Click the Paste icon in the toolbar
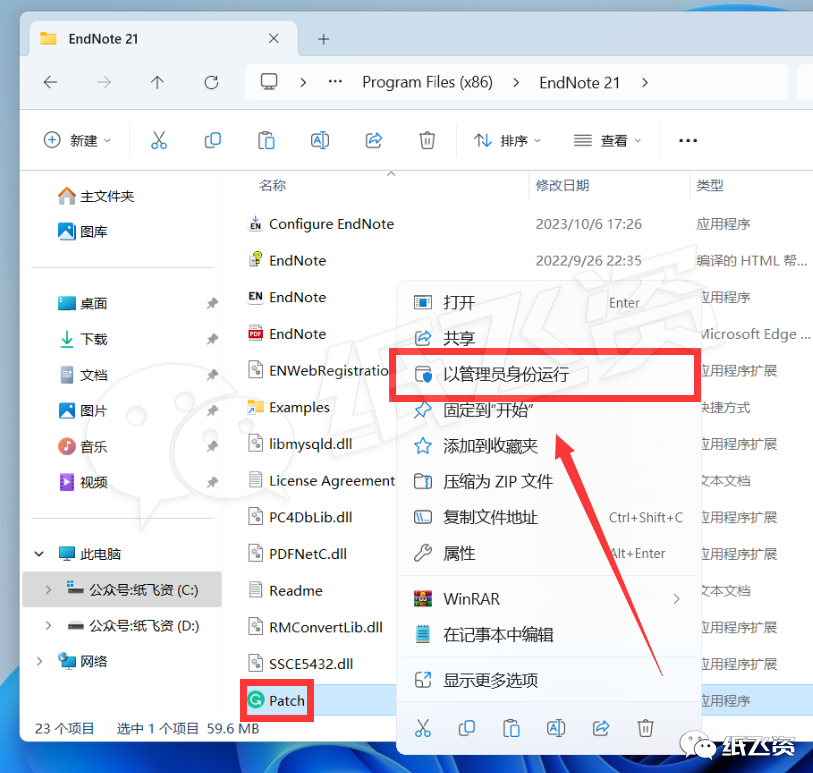Screen dimensions: 813x773 266,140
